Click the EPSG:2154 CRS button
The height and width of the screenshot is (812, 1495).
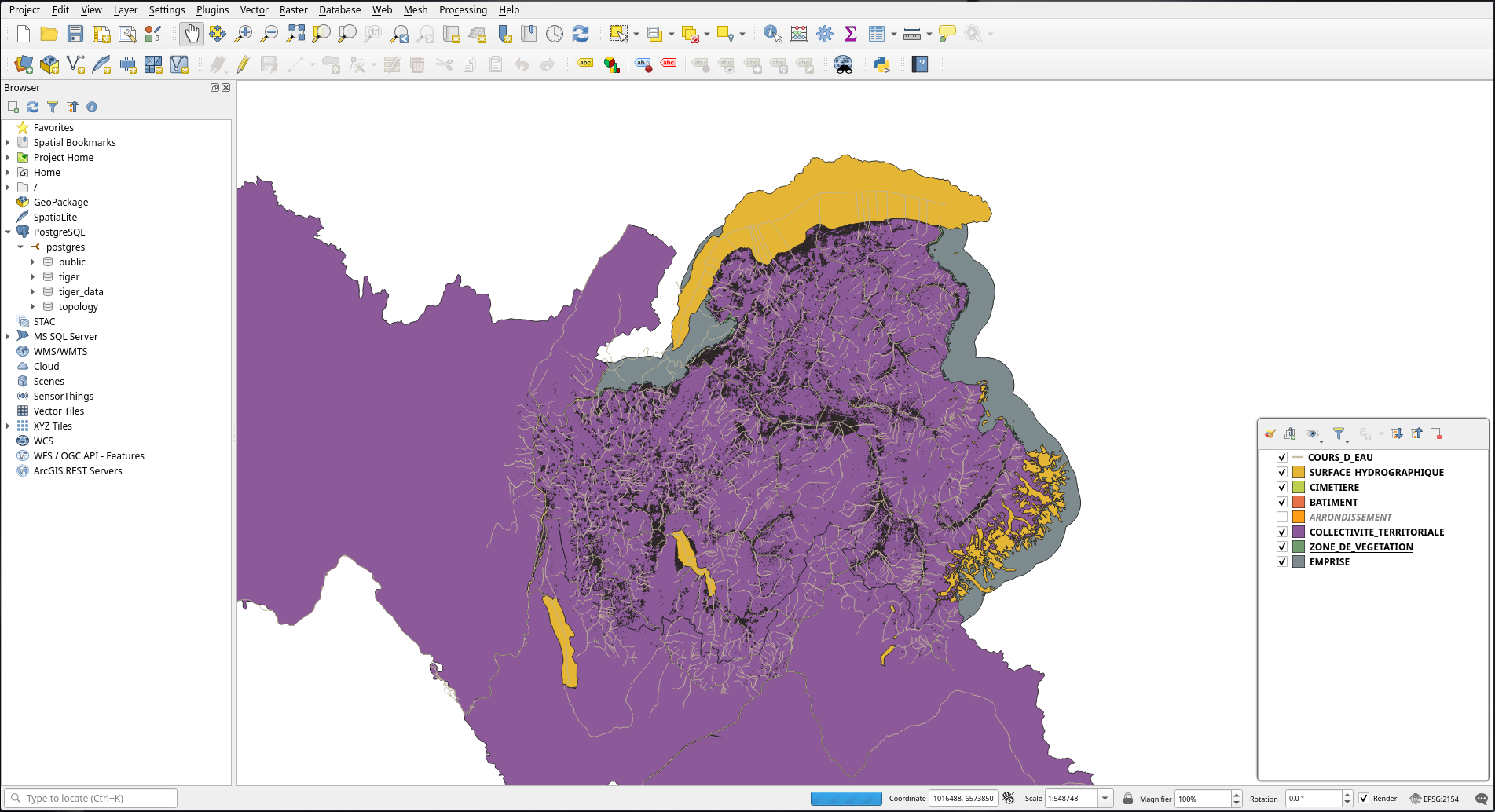click(1435, 799)
